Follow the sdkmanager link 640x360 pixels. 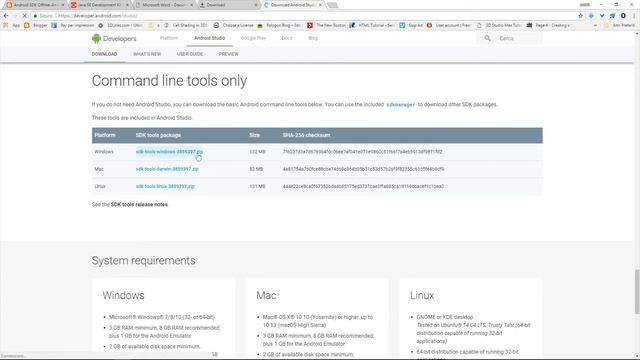[400, 104]
